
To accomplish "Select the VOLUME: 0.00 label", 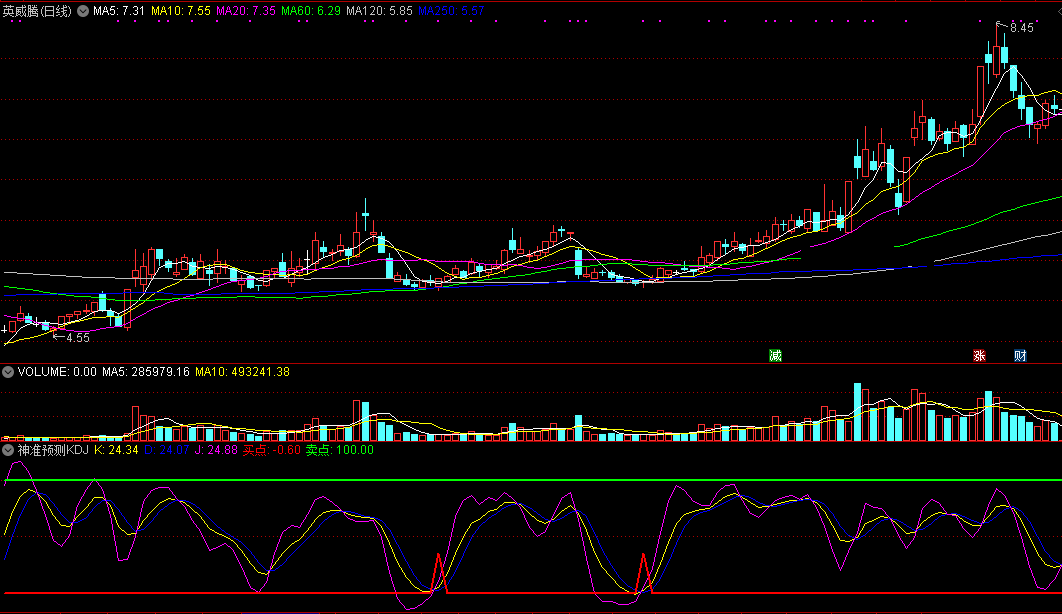I will (x=57, y=372).
